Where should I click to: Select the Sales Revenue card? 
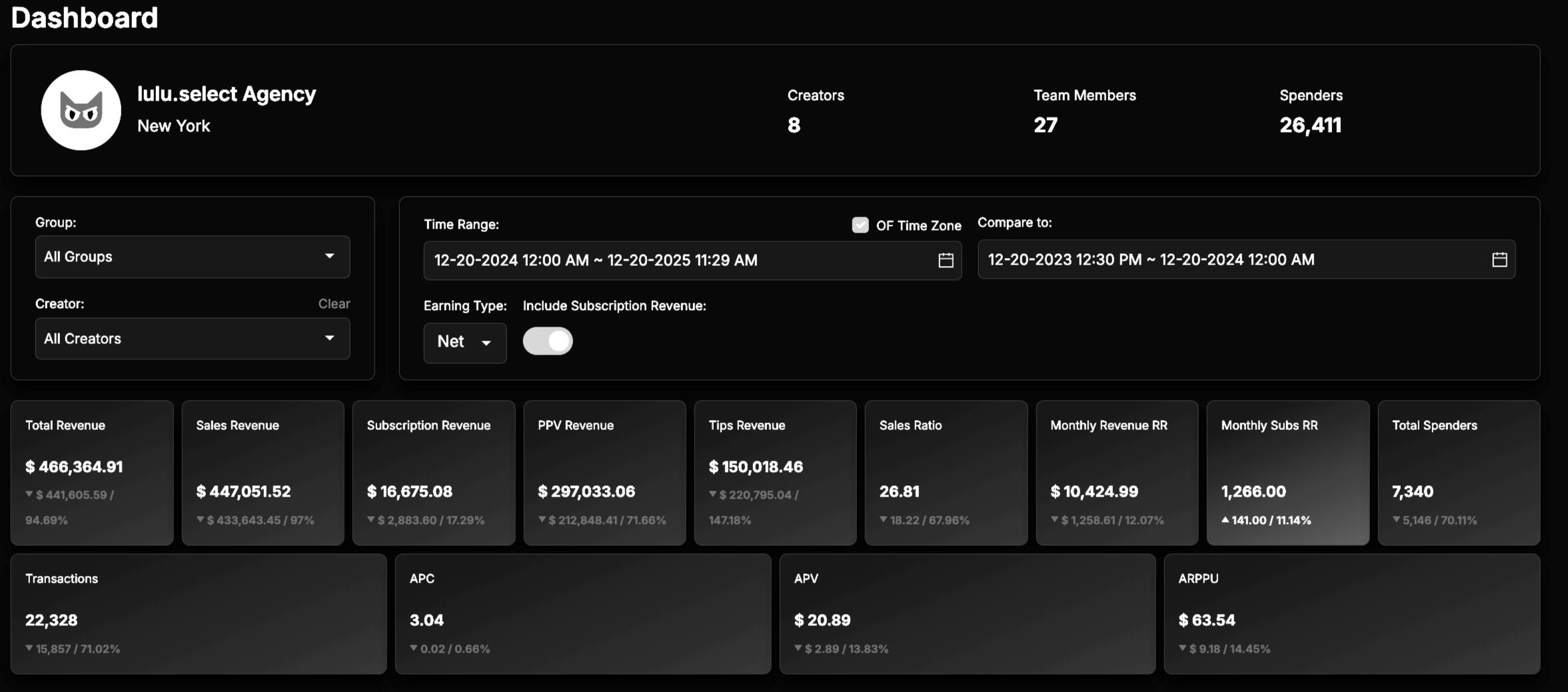[263, 473]
